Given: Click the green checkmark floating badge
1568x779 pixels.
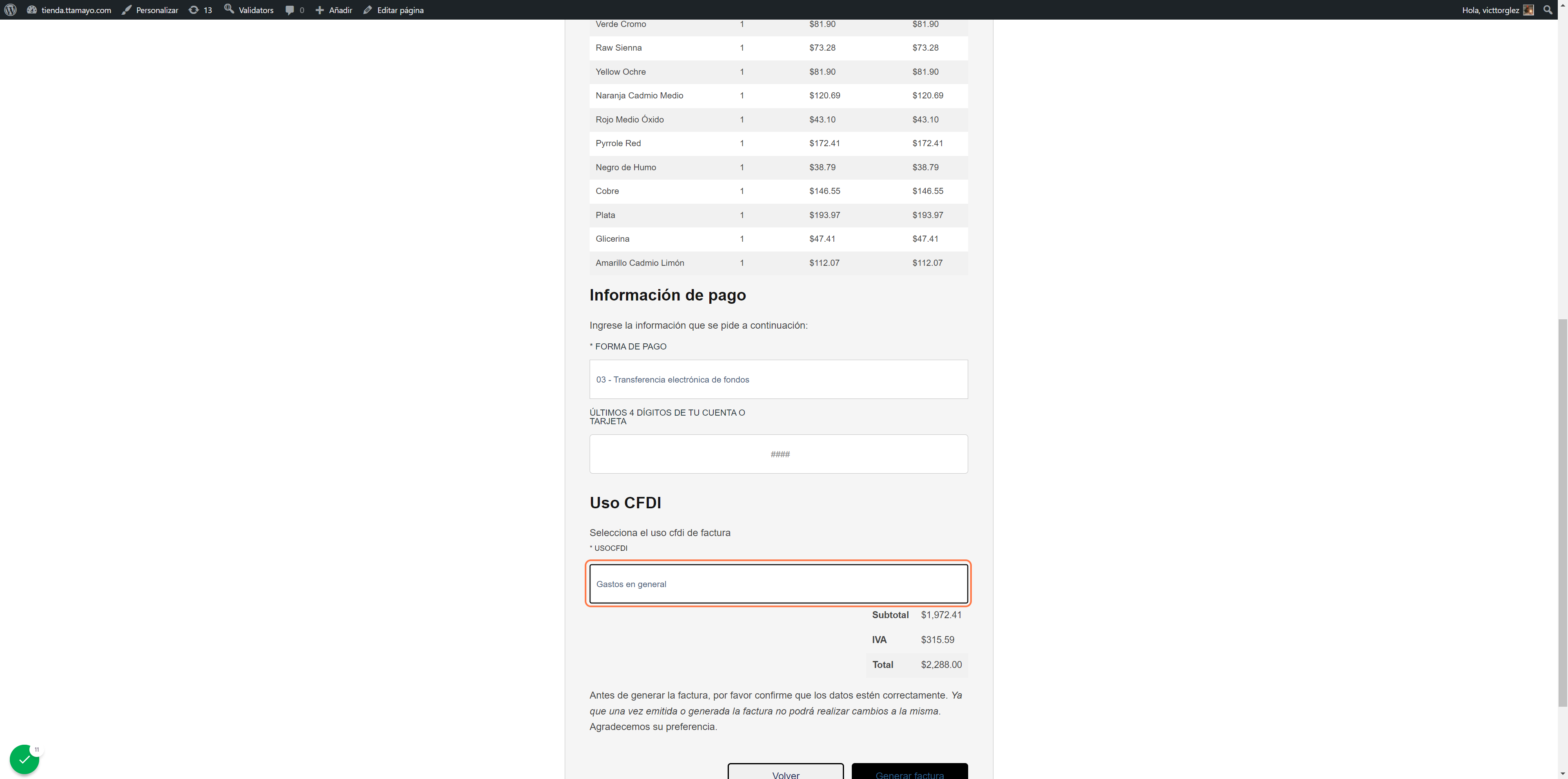Looking at the screenshot, I should (x=24, y=759).
